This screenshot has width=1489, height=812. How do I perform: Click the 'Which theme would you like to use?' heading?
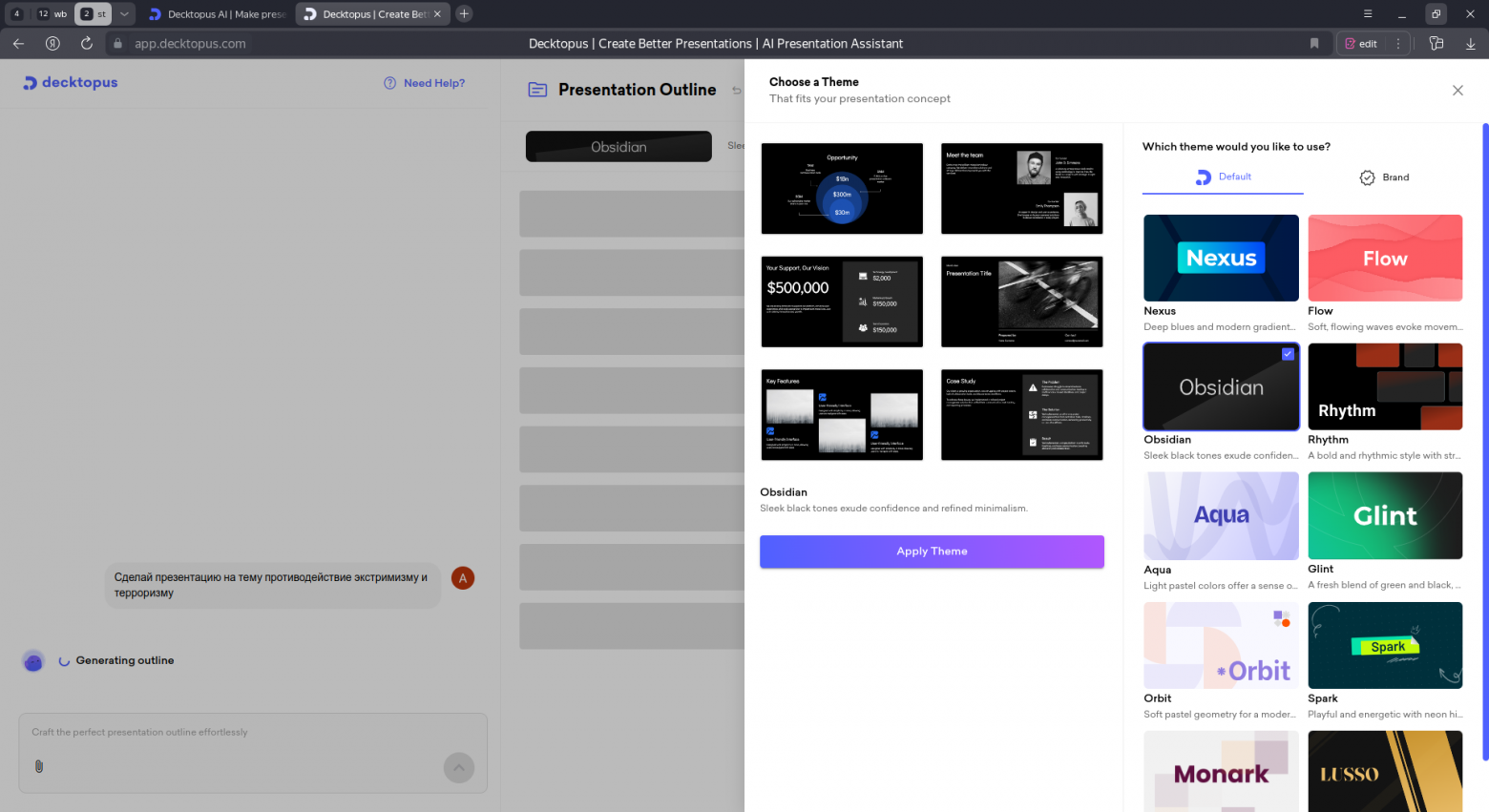[x=1236, y=147]
